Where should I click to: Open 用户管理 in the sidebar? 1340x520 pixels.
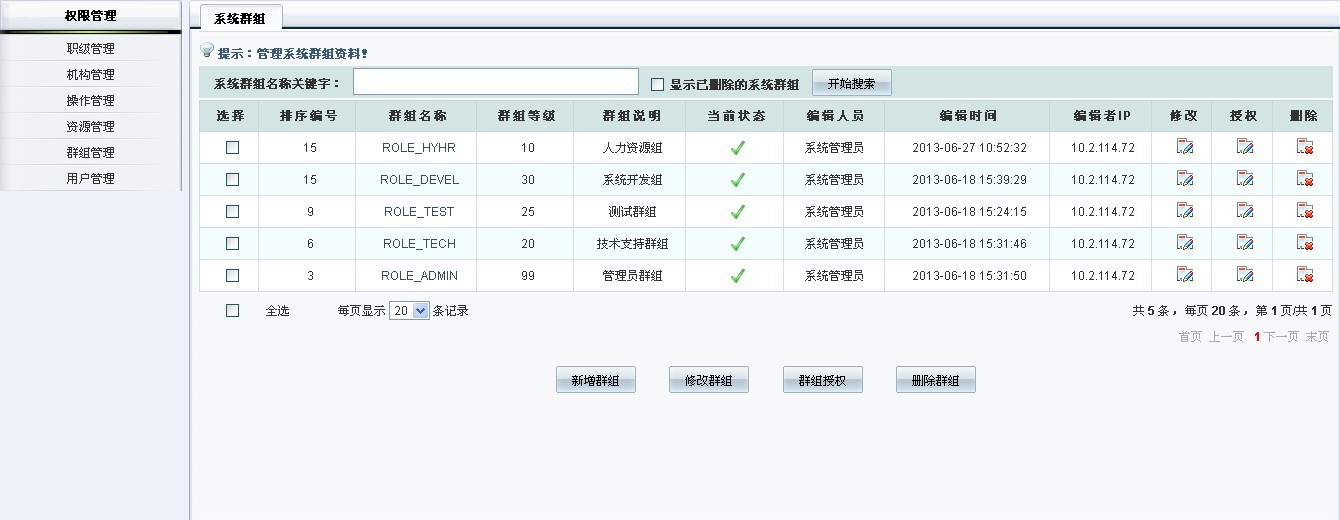click(91, 179)
